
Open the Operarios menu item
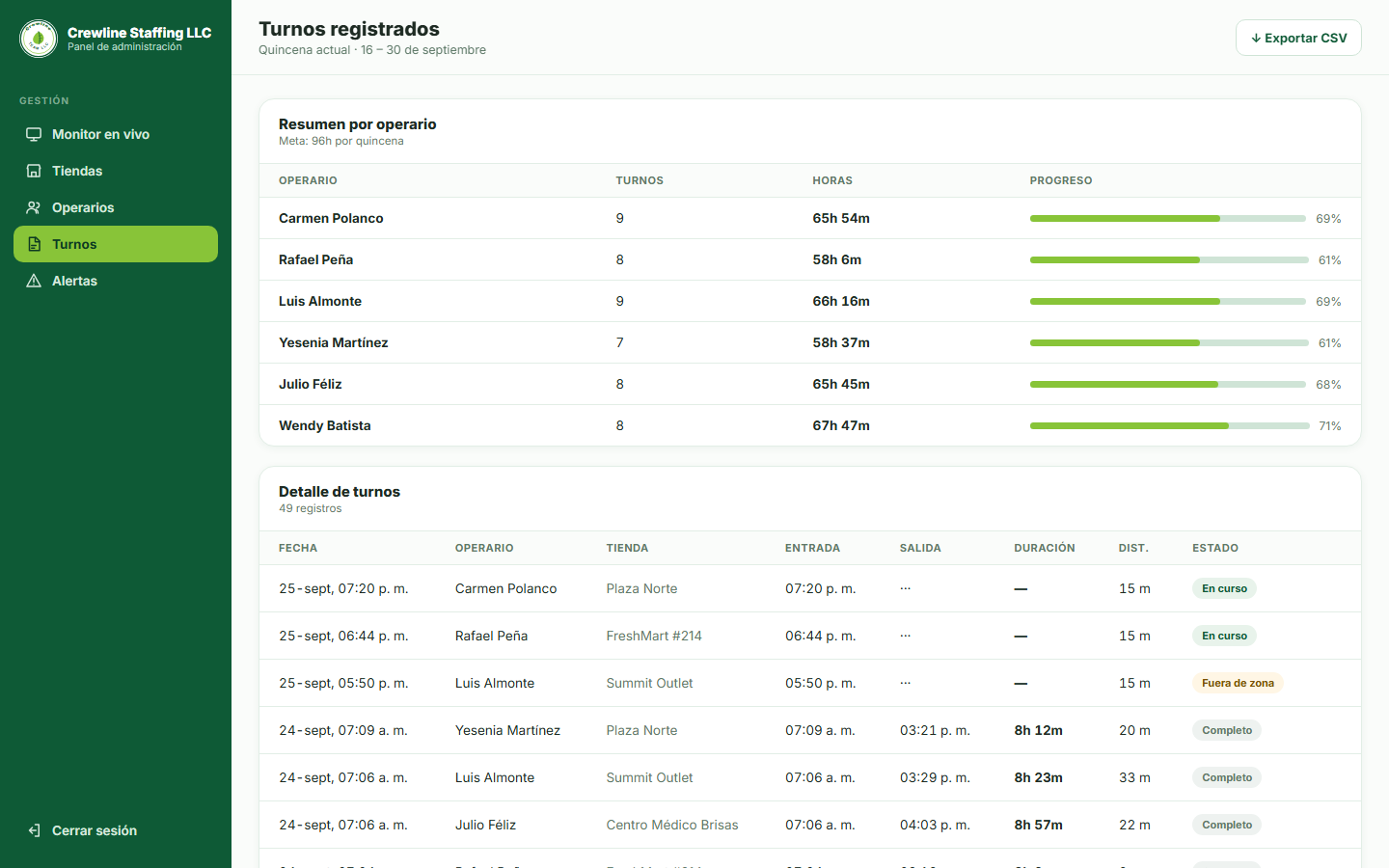pos(116,207)
